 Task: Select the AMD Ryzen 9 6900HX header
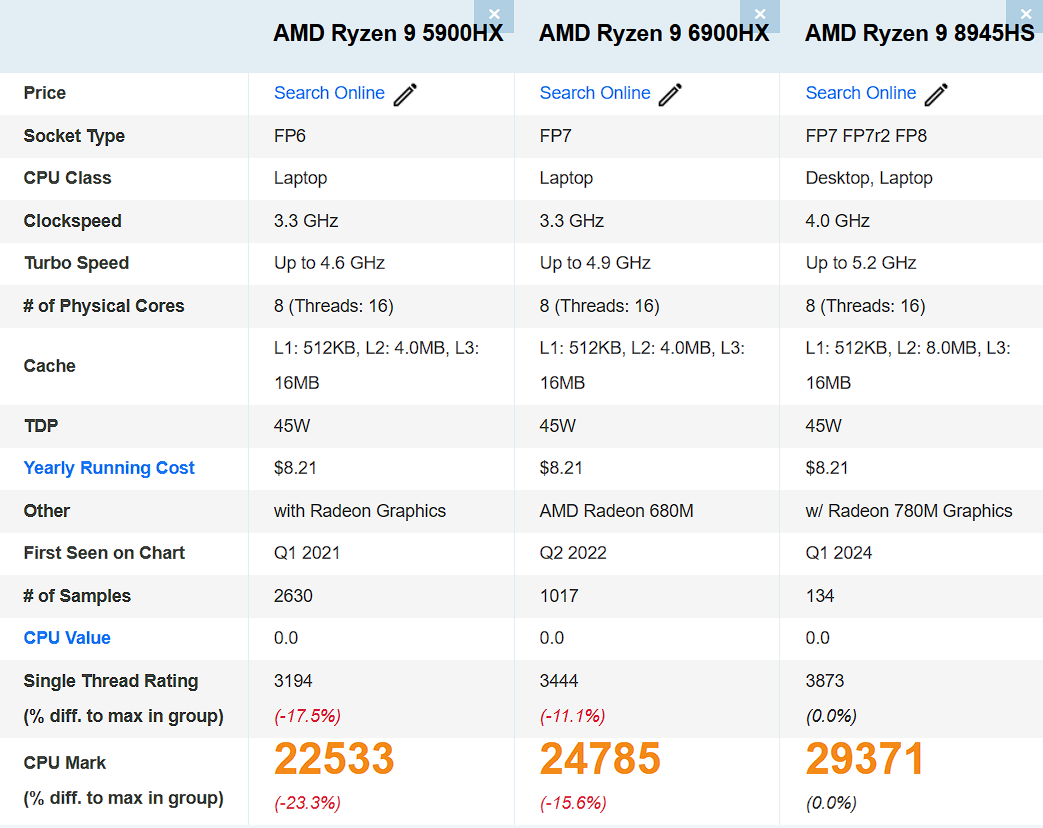654,33
